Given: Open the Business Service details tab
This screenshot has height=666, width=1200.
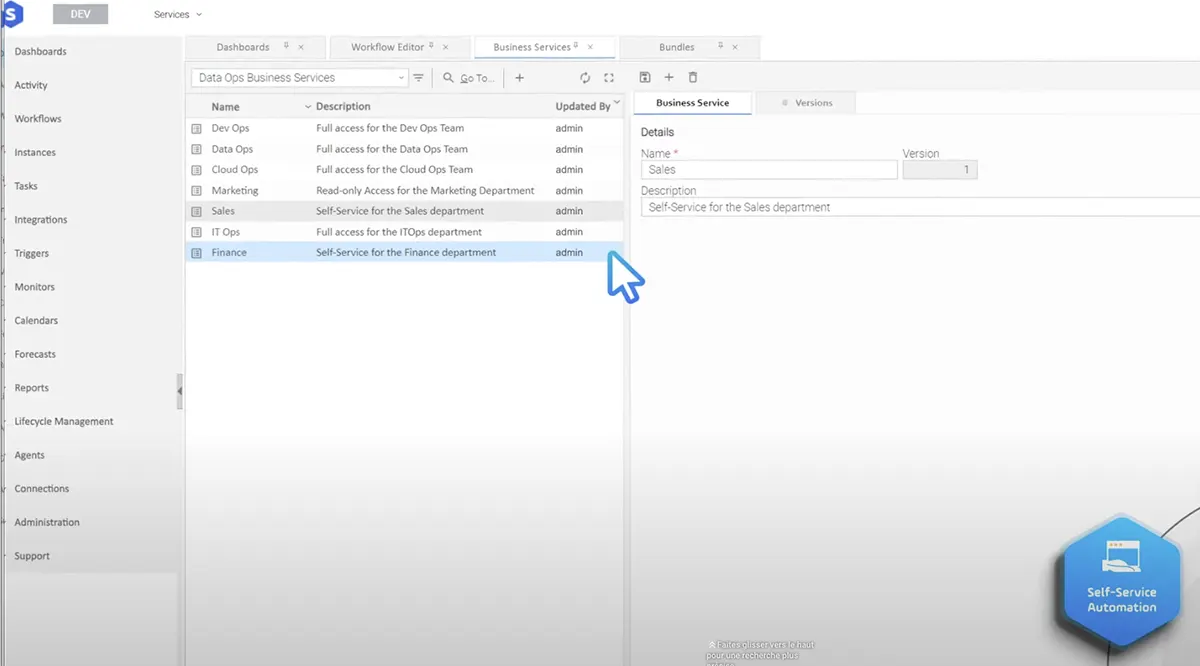Looking at the screenshot, I should [692, 103].
